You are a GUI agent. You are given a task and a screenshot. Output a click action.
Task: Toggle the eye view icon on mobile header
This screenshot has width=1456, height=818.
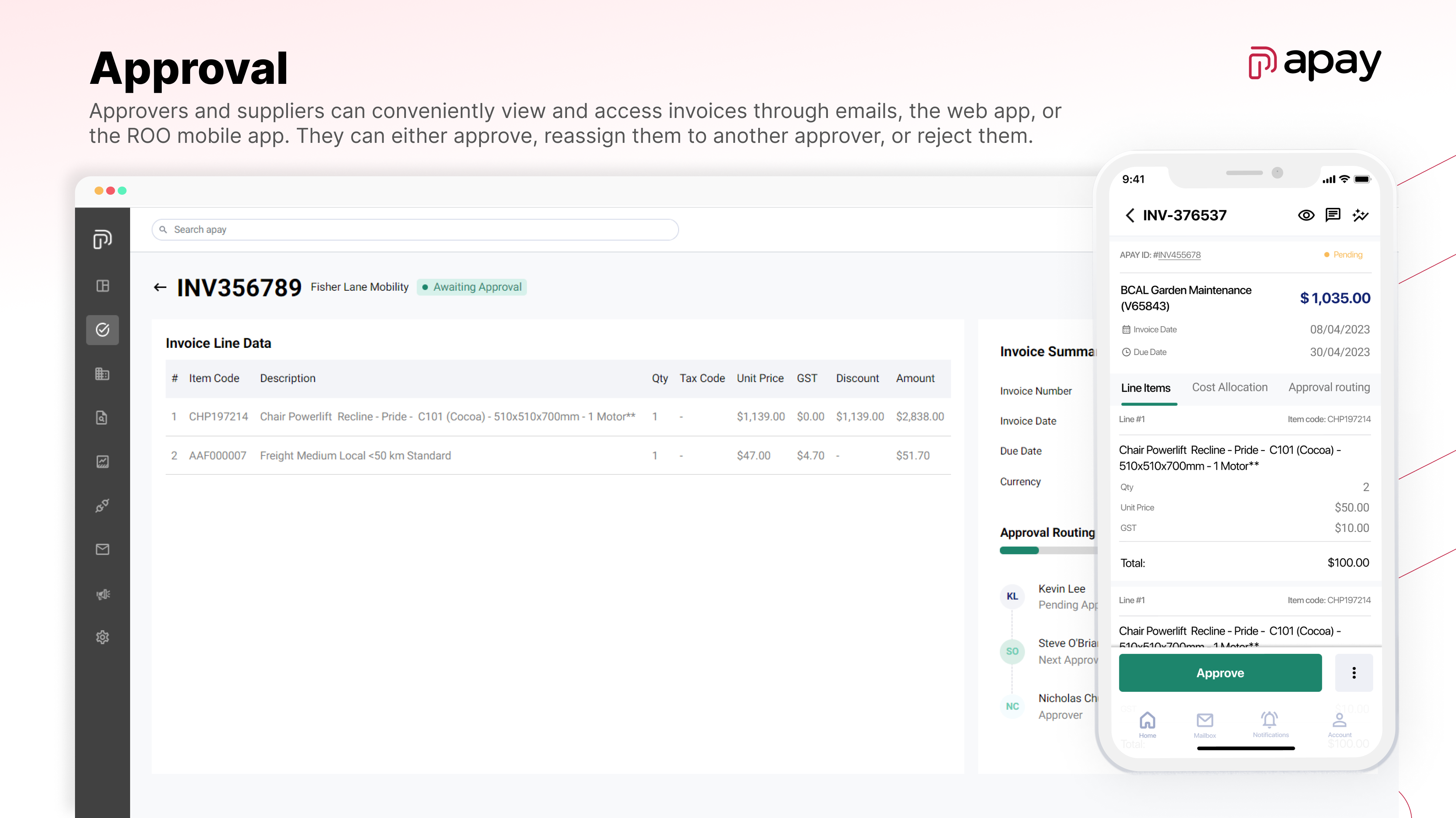1306,215
